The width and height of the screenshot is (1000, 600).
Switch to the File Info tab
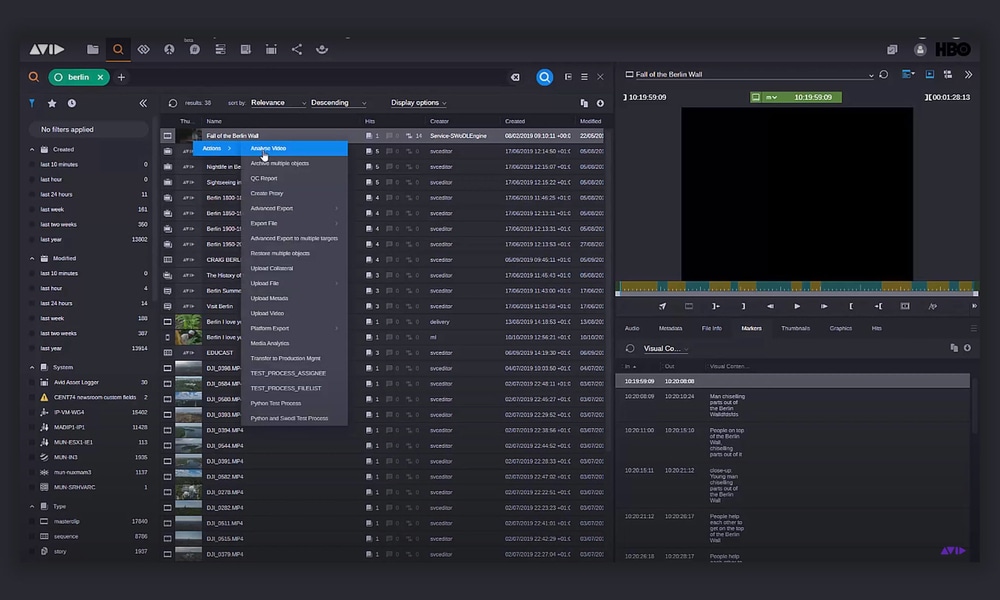[x=712, y=328]
